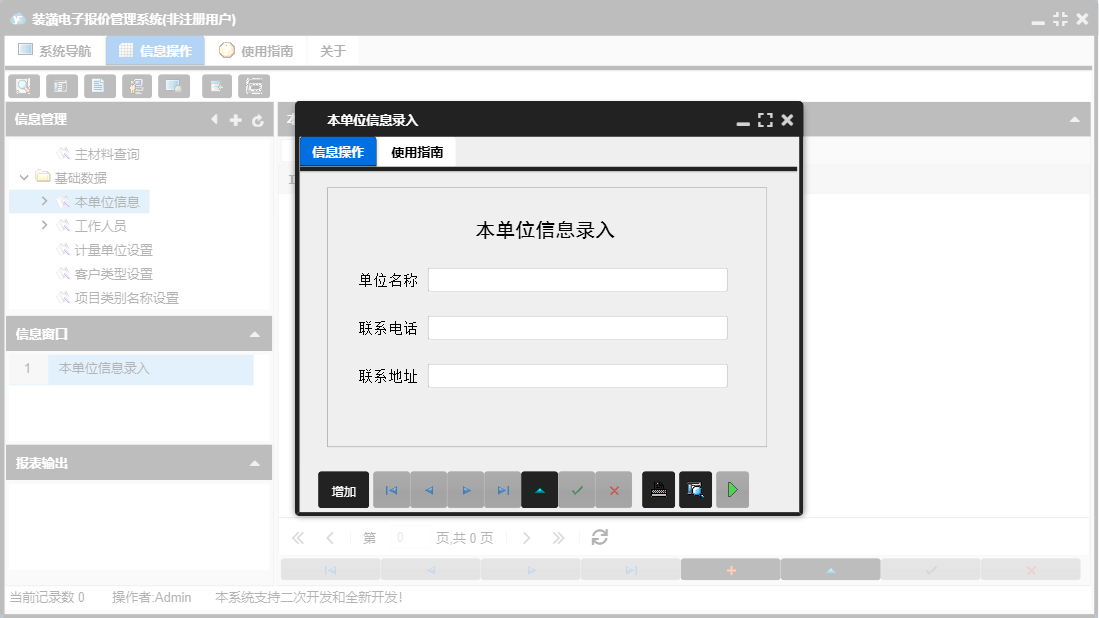
Task: Select the search query icon on the main toolbar
Action: (x=23, y=86)
